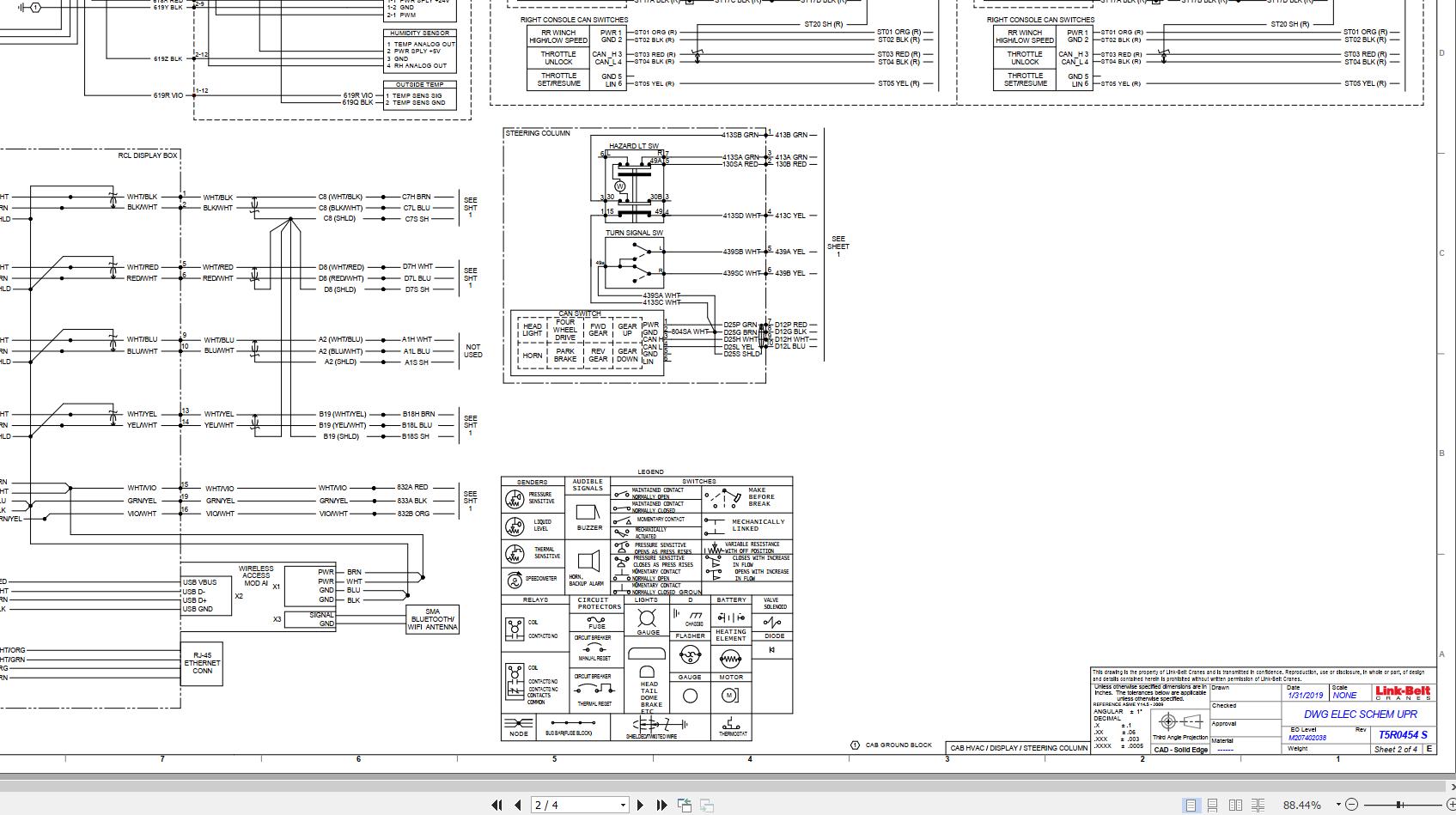This screenshot has height=815, width=1456.
Task: Select the two-page continuous view icon
Action: [1258, 806]
